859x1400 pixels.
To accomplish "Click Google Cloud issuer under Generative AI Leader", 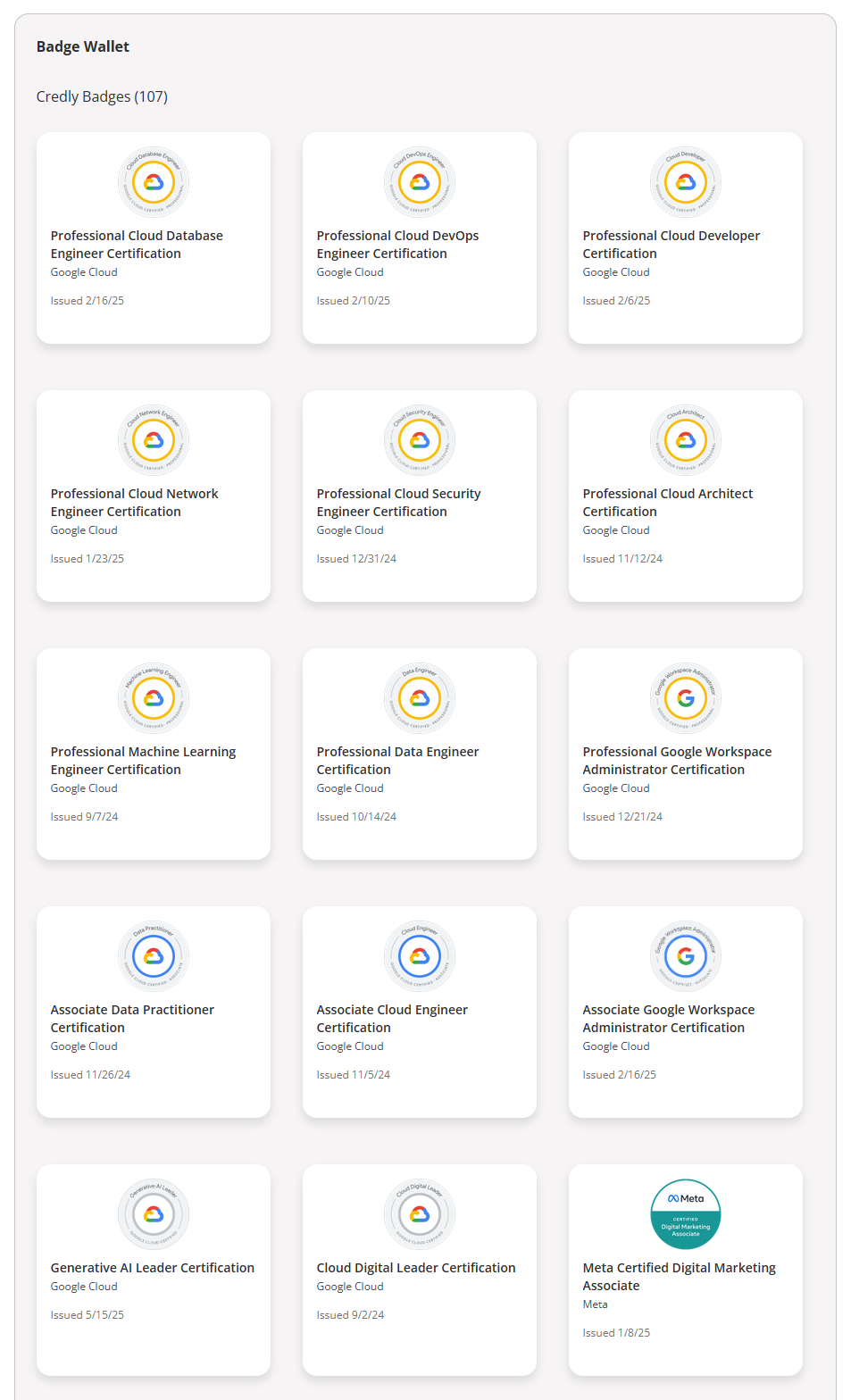I will (84, 1287).
